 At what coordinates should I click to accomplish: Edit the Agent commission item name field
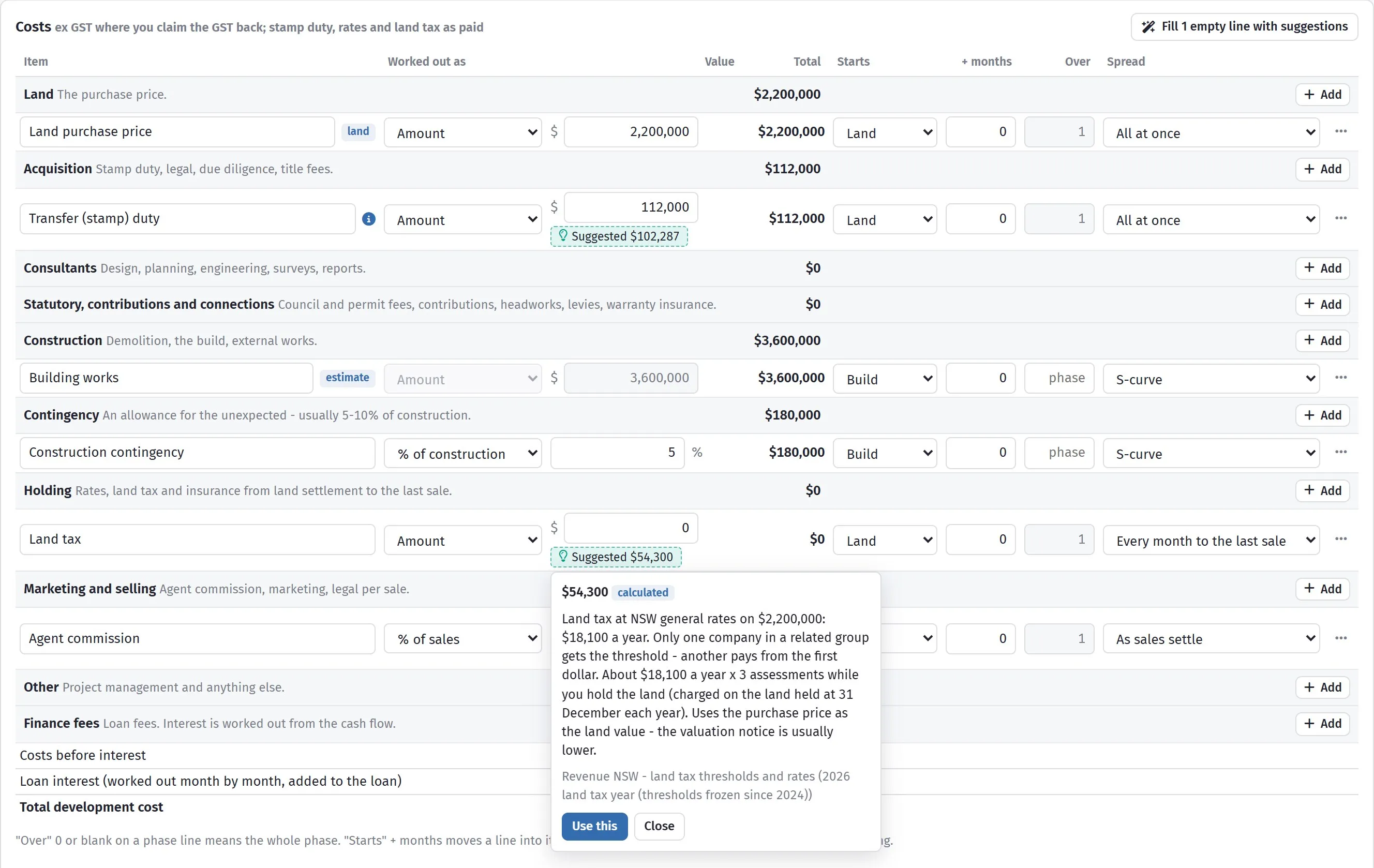click(x=198, y=638)
